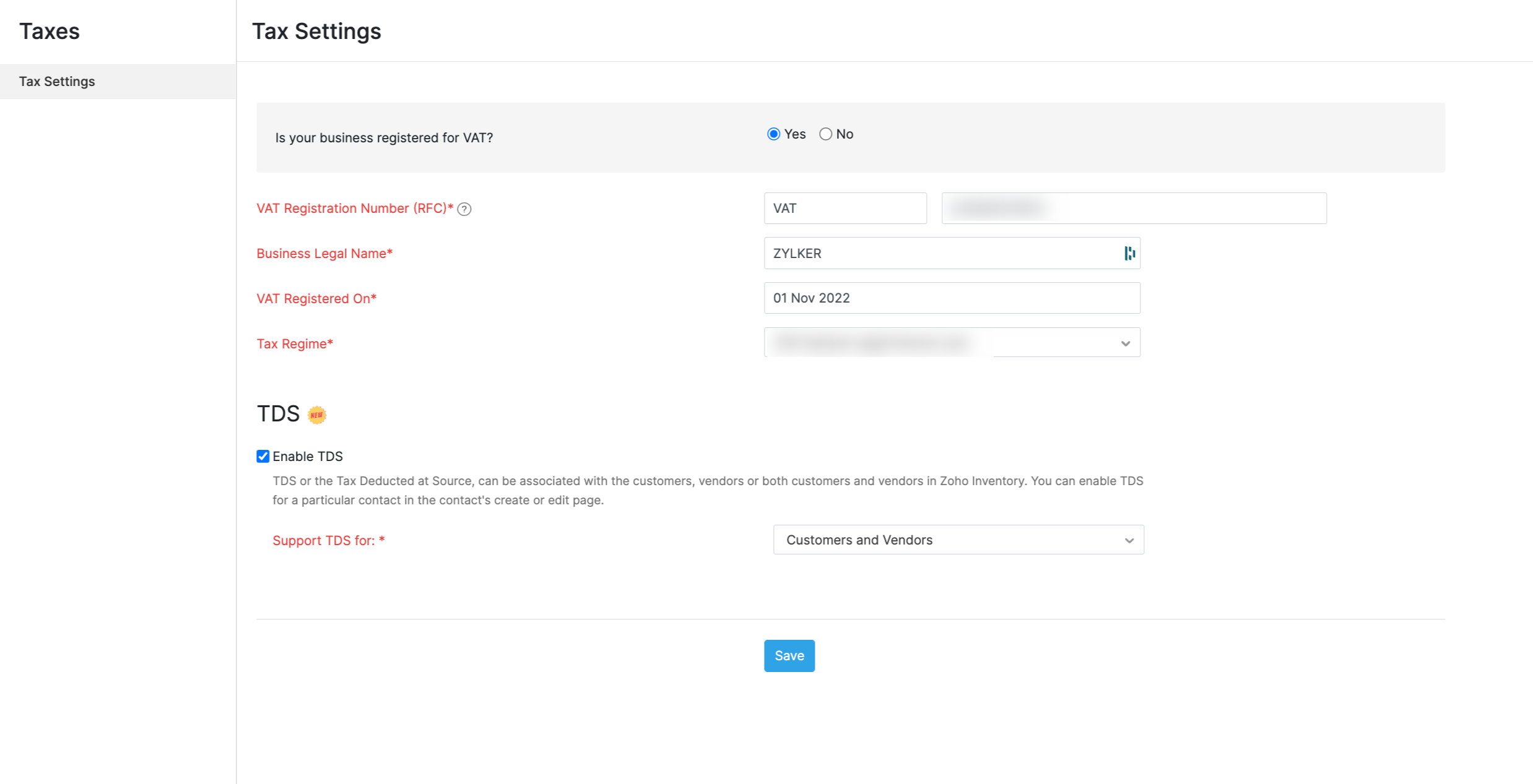Click the NEW badge next to TDS
The height and width of the screenshot is (784, 1533).
click(317, 415)
